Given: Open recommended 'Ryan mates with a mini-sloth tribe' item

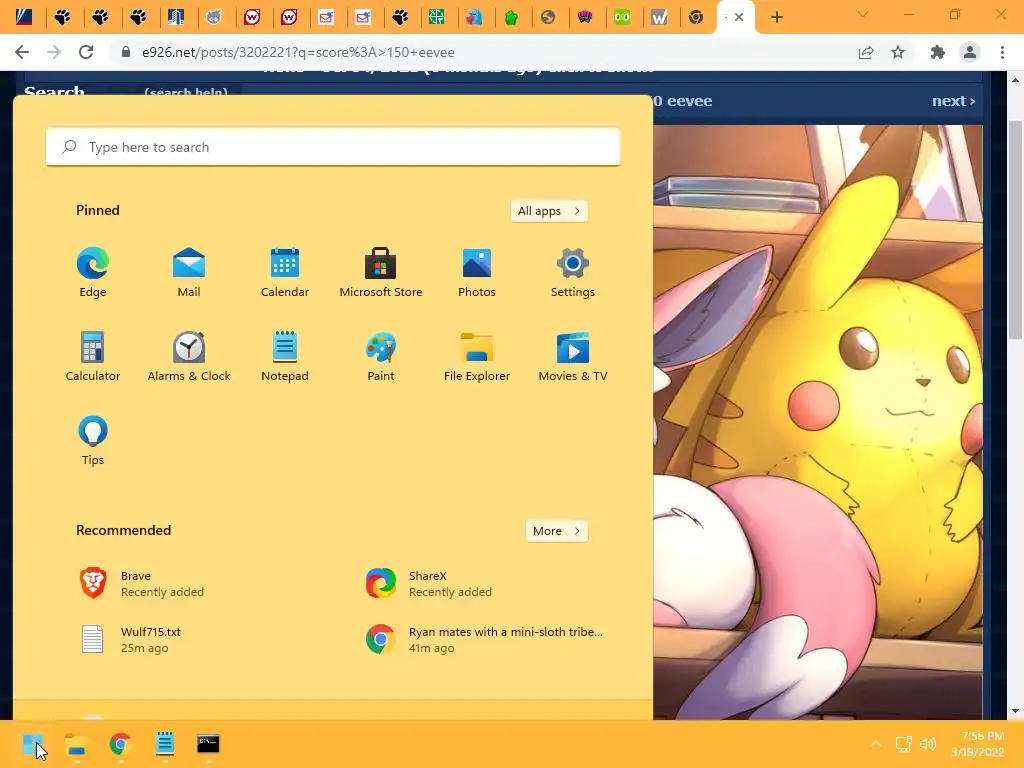Looking at the screenshot, I should [483, 639].
